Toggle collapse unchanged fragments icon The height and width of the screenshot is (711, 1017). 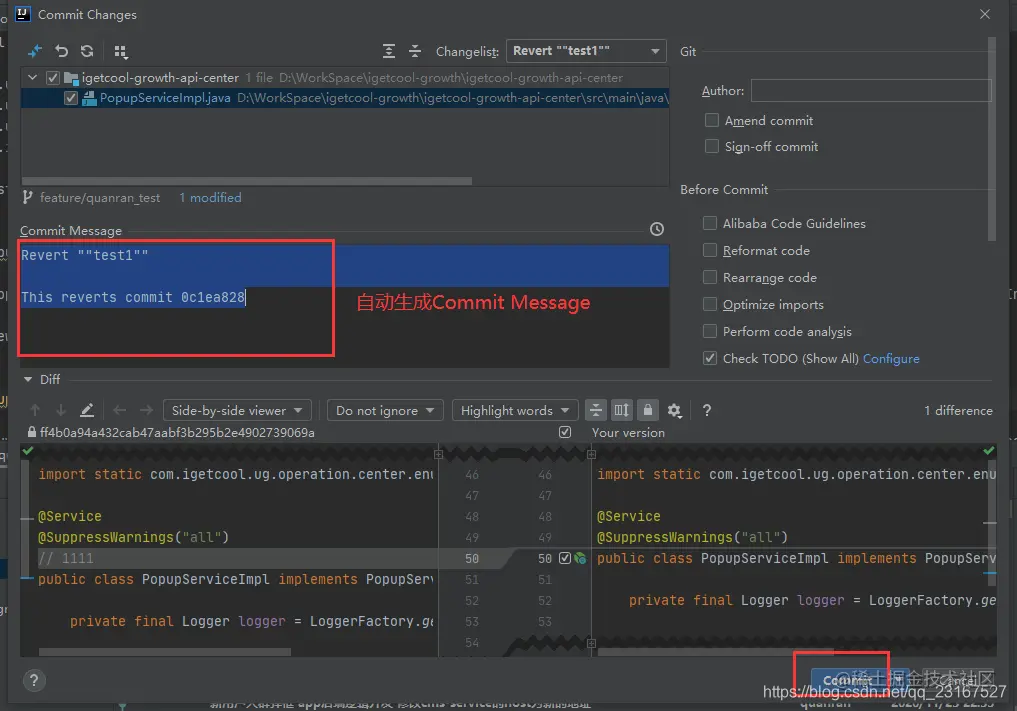click(x=595, y=410)
